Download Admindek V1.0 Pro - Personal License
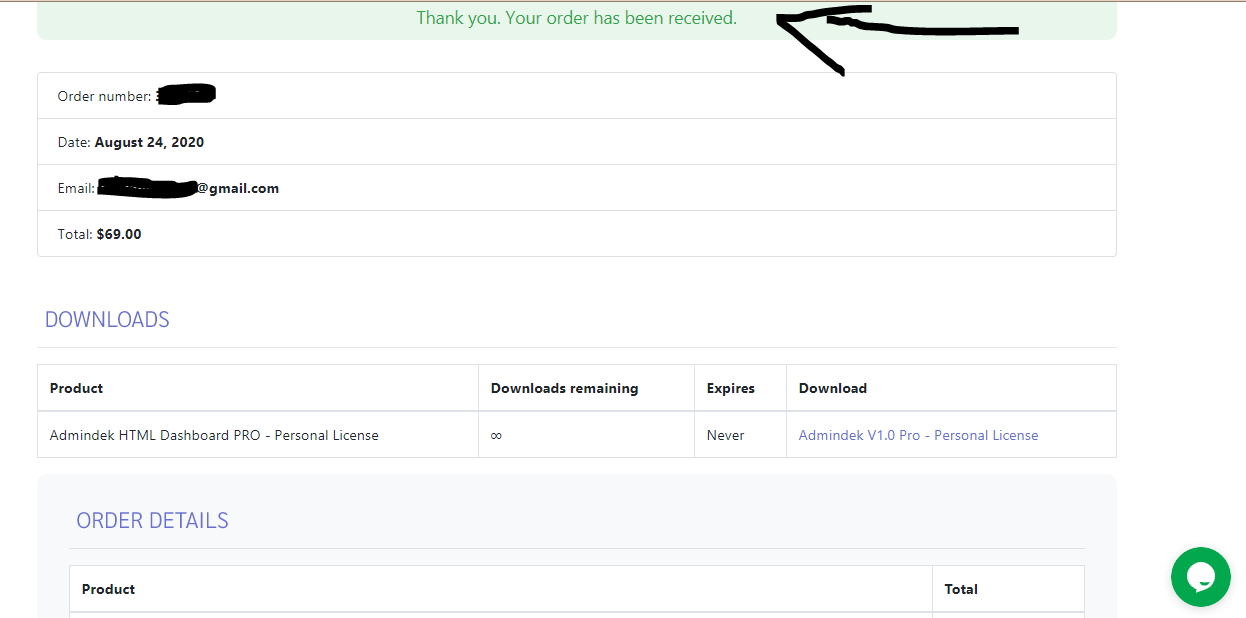The height and width of the screenshot is (618, 1246). click(918, 435)
